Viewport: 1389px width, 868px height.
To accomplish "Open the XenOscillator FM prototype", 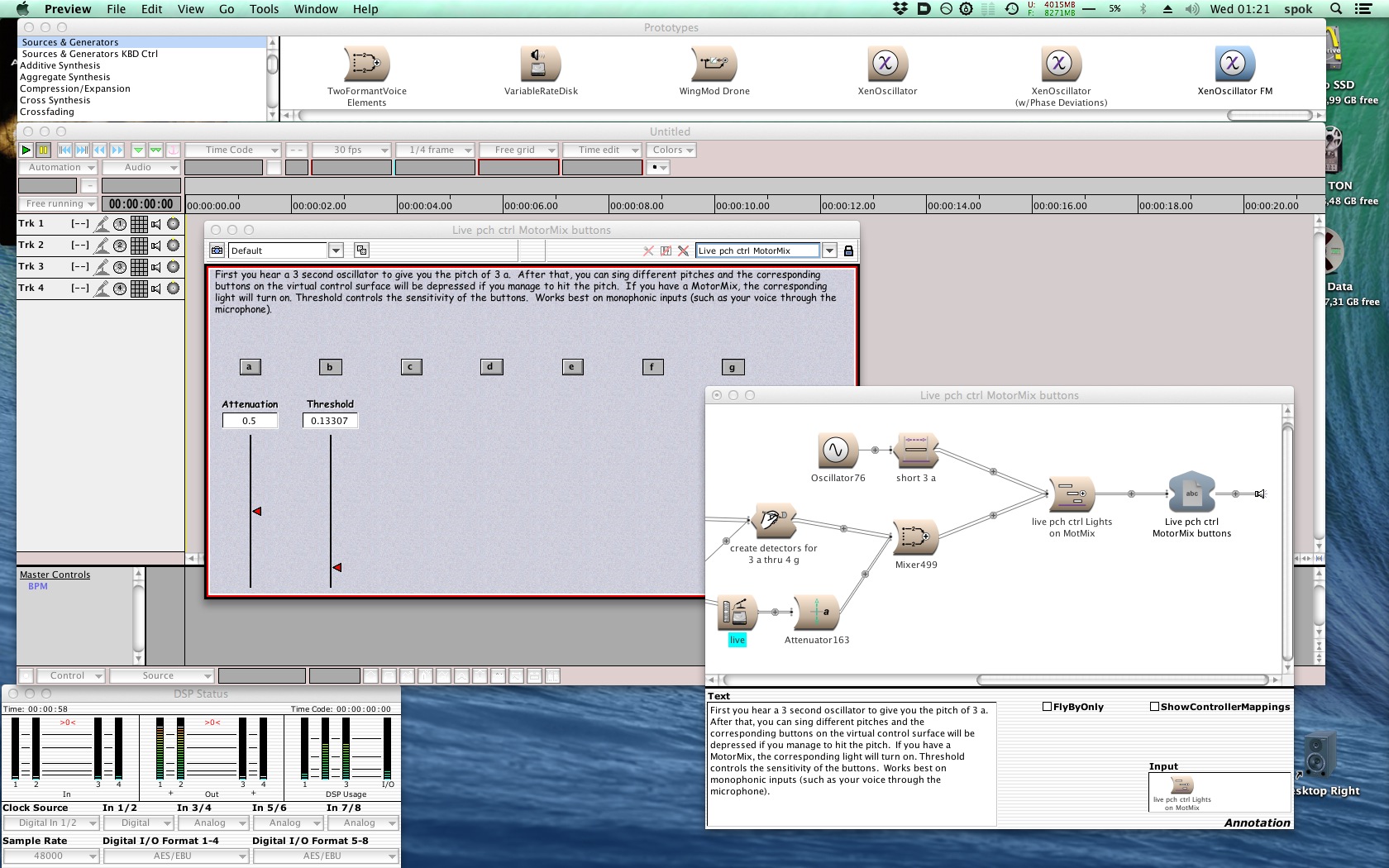I will 1234,64.
